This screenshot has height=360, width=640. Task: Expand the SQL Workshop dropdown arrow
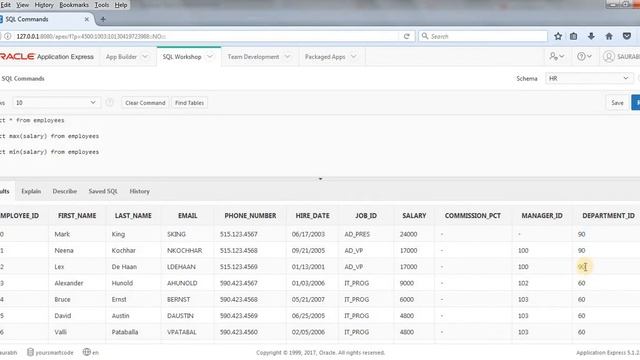pyautogui.click(x=210, y=57)
